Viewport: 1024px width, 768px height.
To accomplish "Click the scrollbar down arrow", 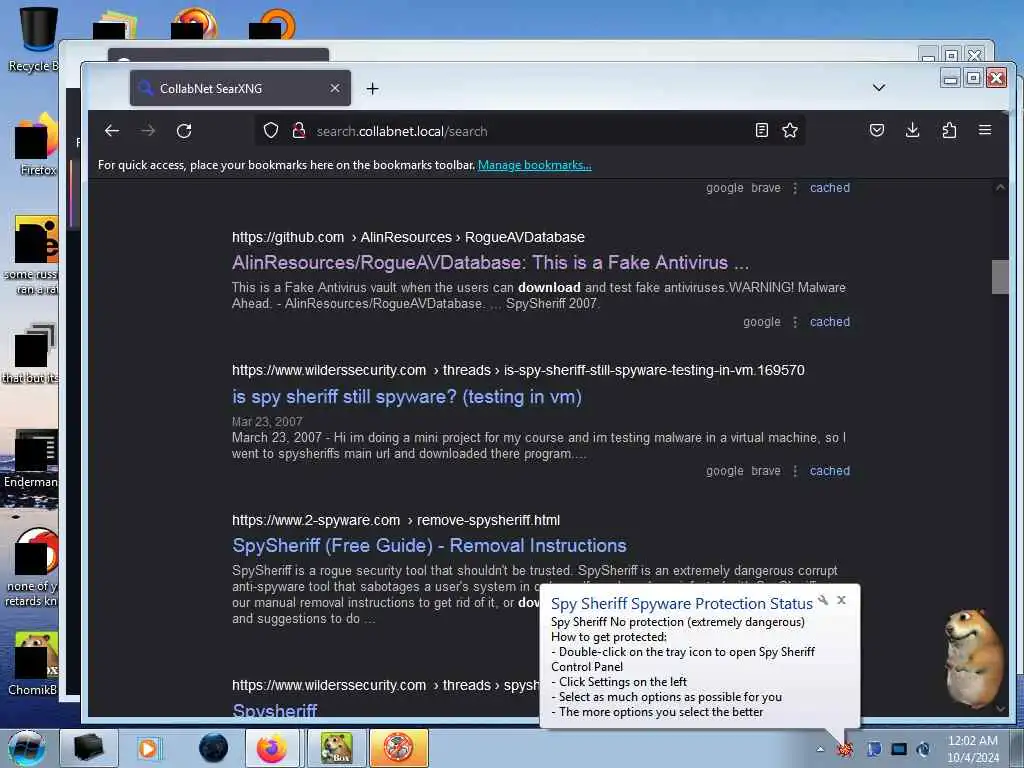I will (1000, 709).
